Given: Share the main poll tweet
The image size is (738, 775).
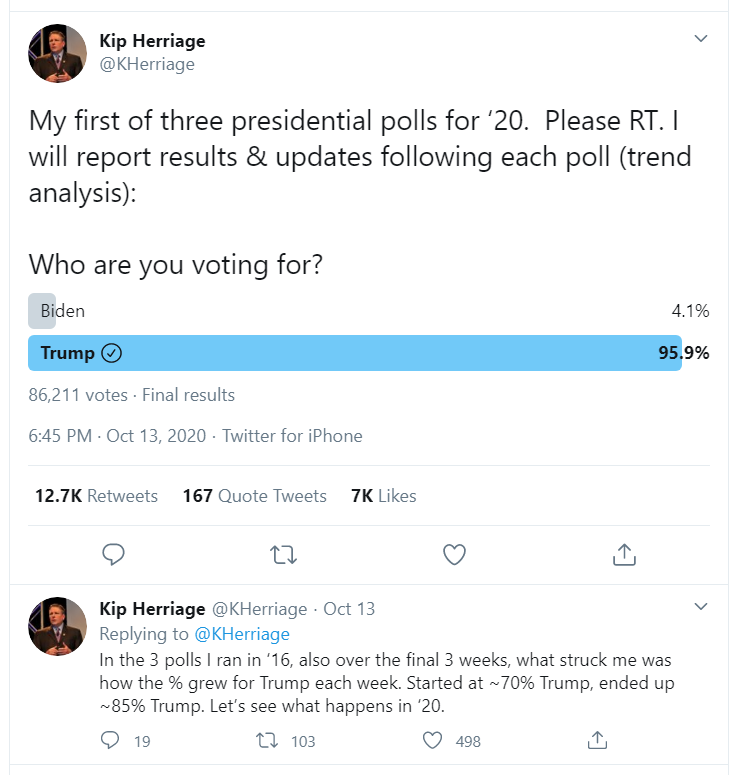Looking at the screenshot, I should [x=624, y=553].
